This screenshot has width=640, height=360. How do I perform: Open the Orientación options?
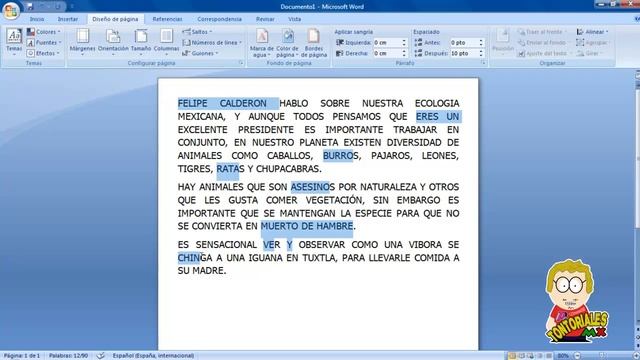pyautogui.click(x=113, y=42)
